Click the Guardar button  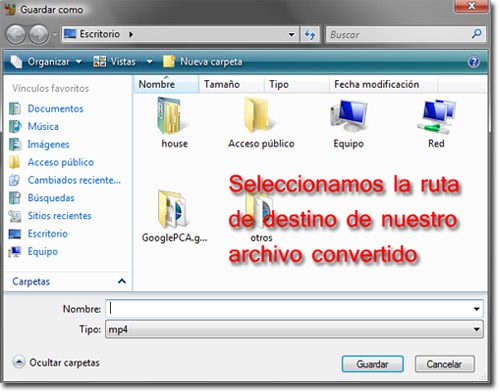372,364
